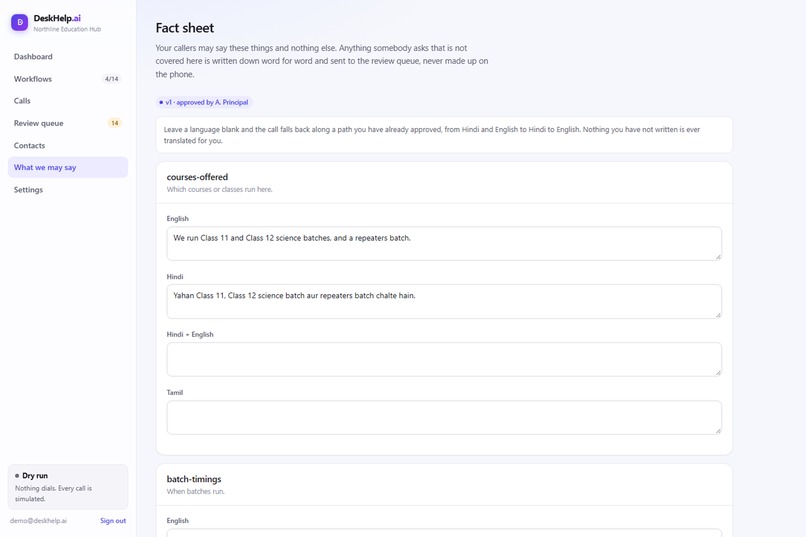The image size is (806, 537).
Task: Navigate to Contacts
Action: (x=68, y=145)
